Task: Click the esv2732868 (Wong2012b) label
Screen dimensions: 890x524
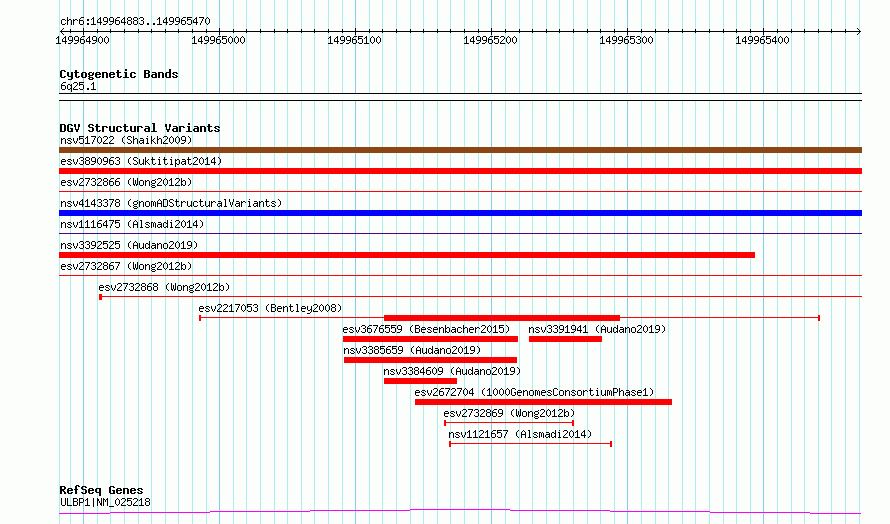Action: click(164, 287)
